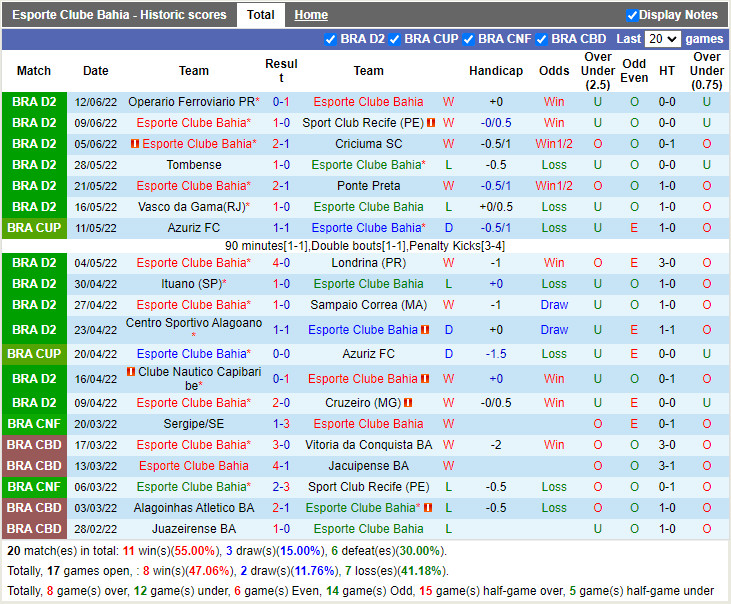
Task: Click red card icon beside Sport Club Recife, 06/03/22 row
Action: [431, 487]
